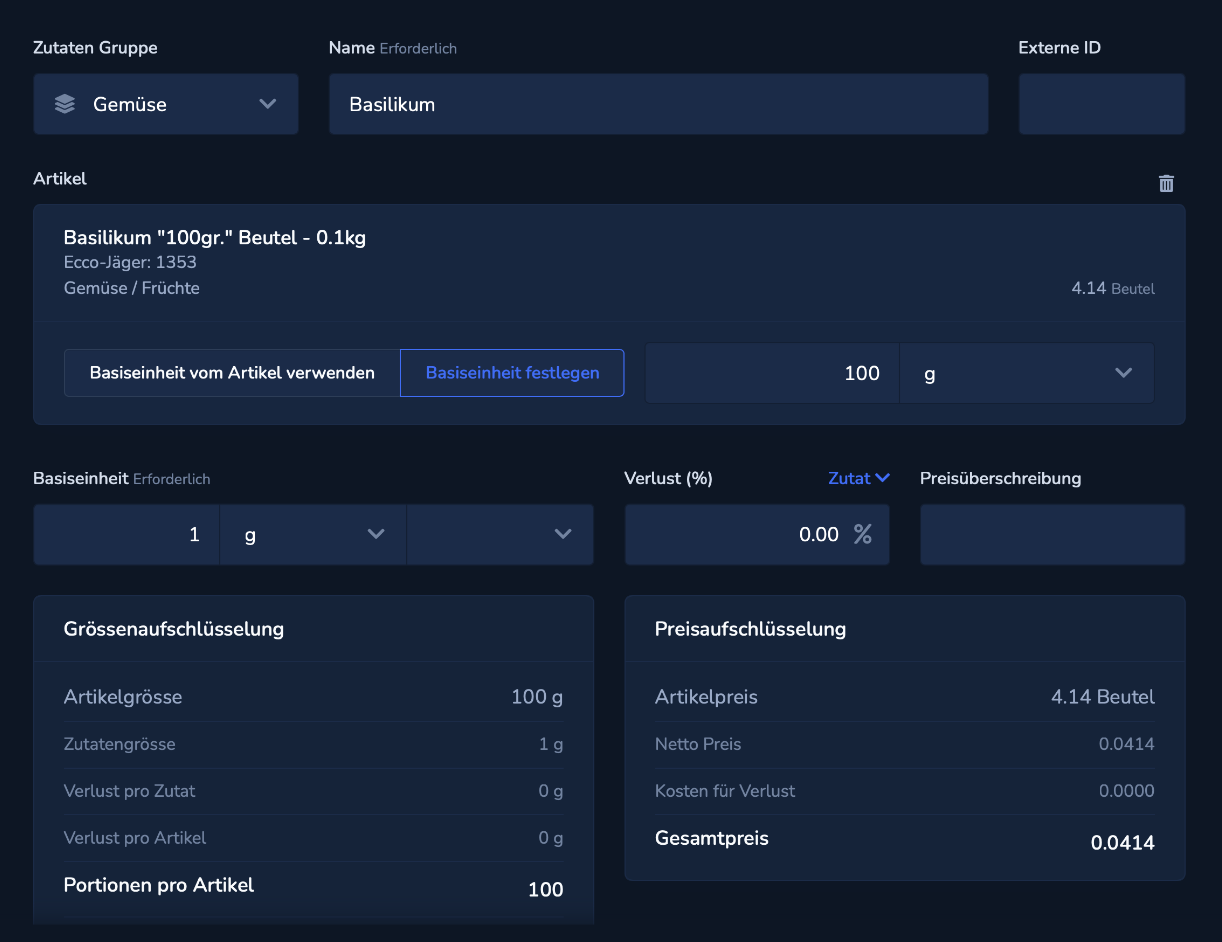Open the Basiseinheit unit dropdown showing g
Viewport: 1222px width, 942px height.
[313, 534]
